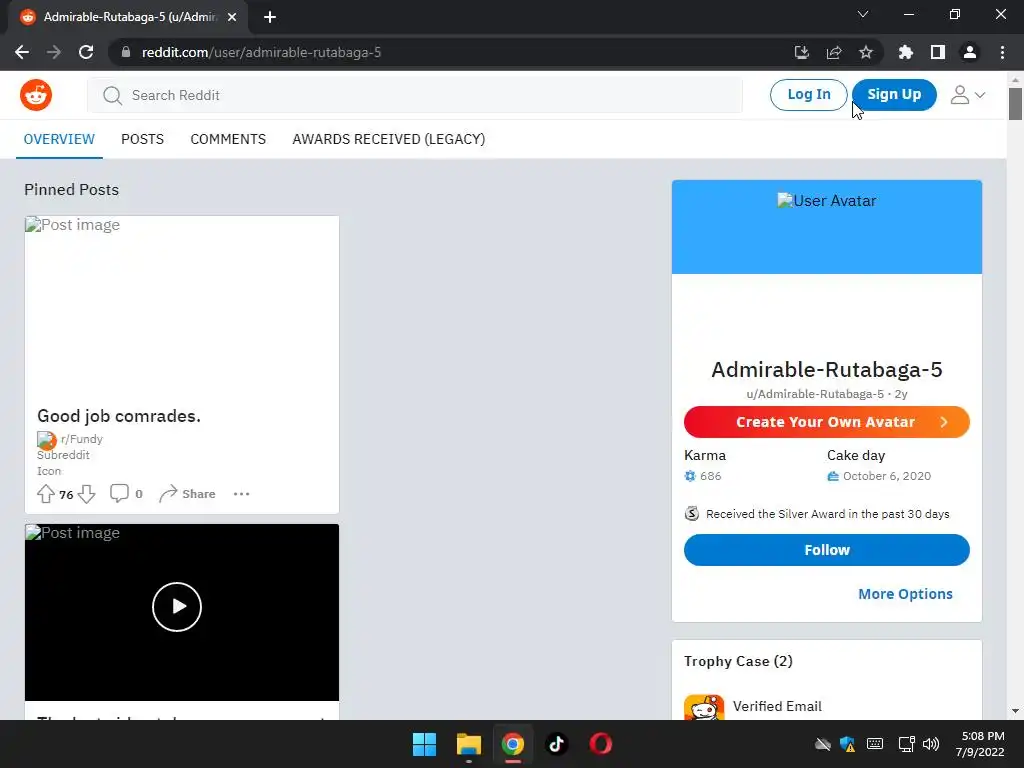The image size is (1024, 768).
Task: Reload the Reddit page
Action: tap(86, 52)
